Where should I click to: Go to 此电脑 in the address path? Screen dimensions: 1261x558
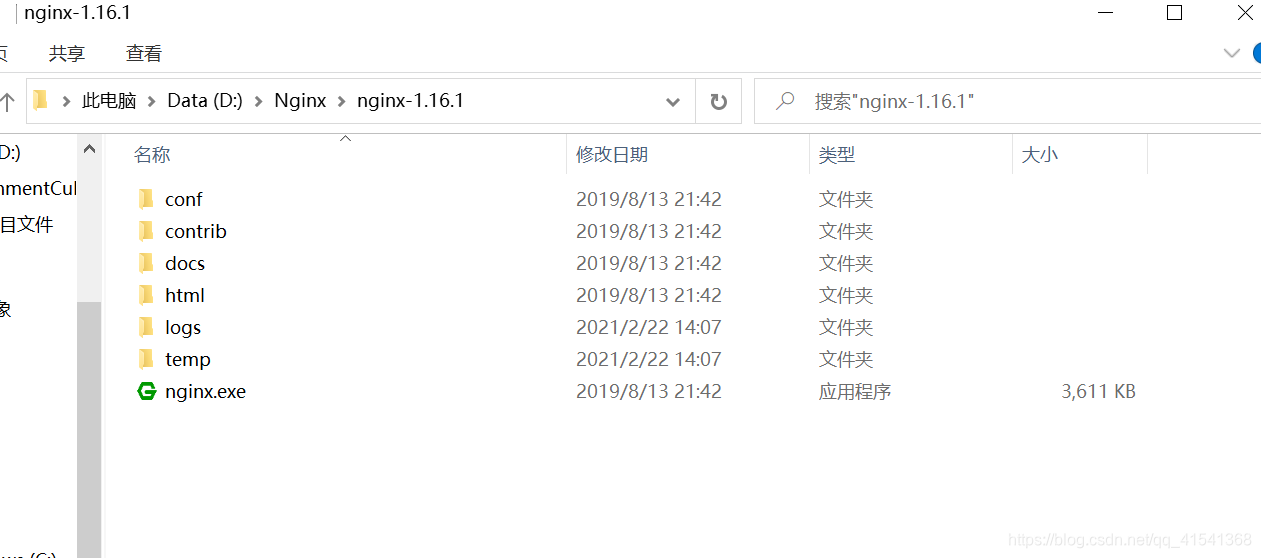click(109, 101)
